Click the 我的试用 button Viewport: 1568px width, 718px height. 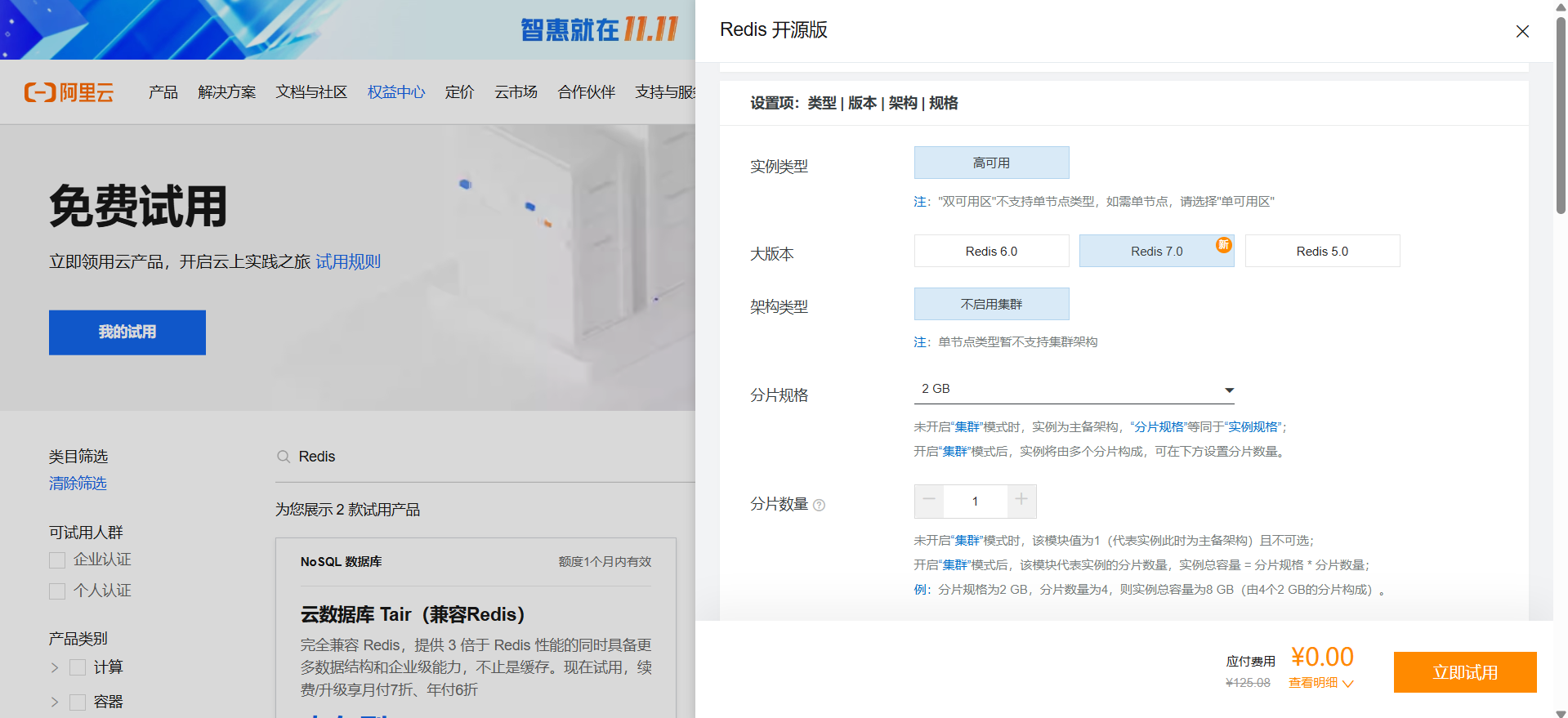tap(127, 332)
